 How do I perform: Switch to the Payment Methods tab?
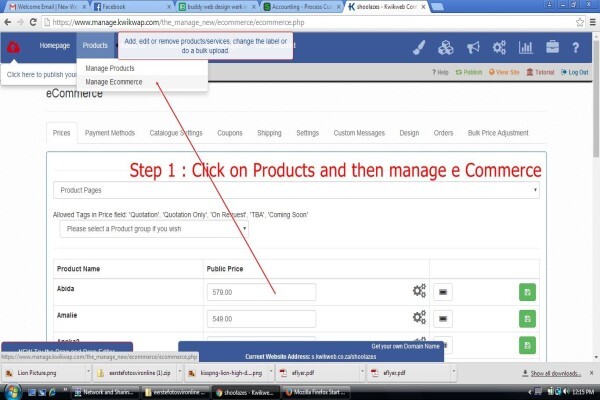click(110, 133)
